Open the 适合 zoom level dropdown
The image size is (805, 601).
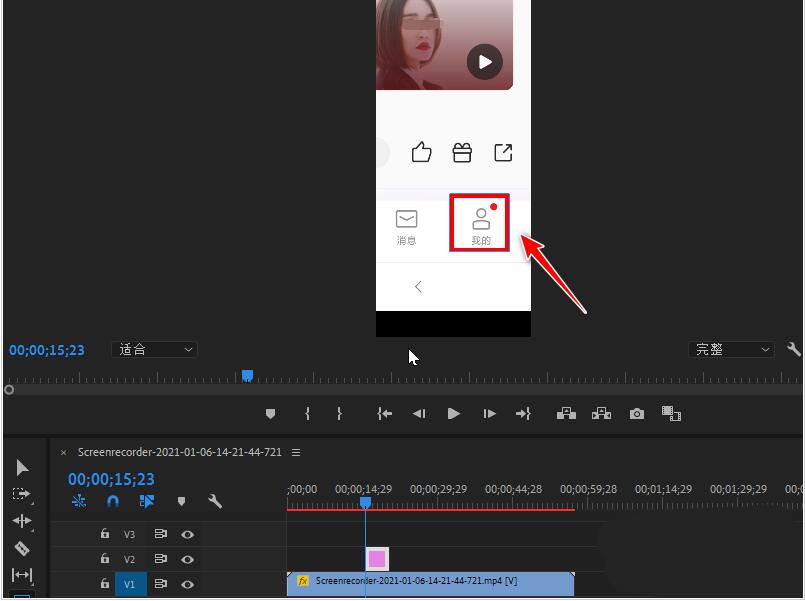point(154,349)
